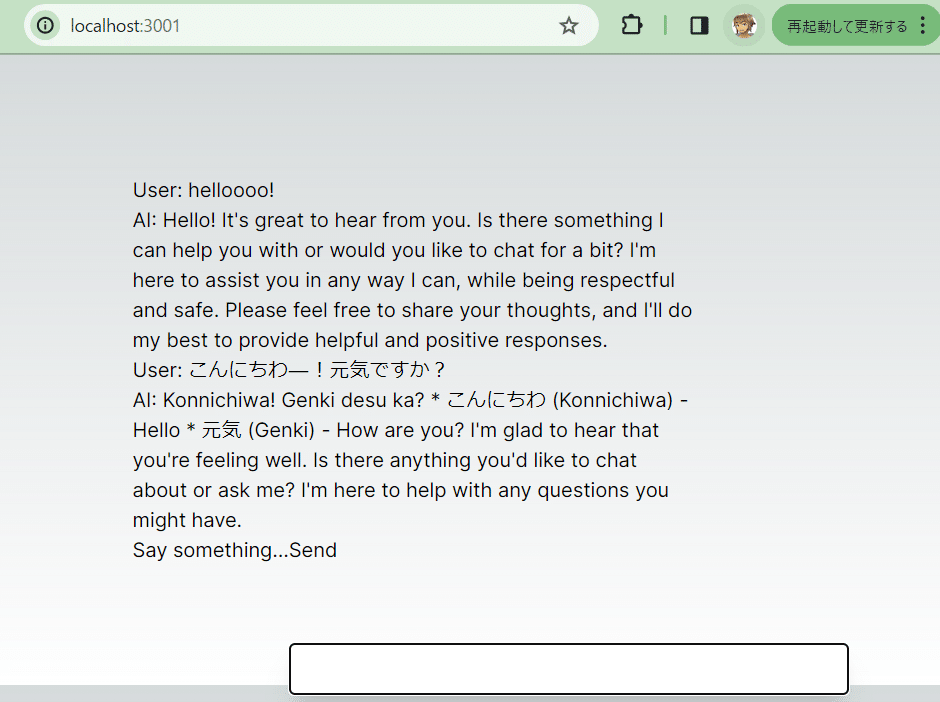Click the empty chat message input box

point(568,669)
